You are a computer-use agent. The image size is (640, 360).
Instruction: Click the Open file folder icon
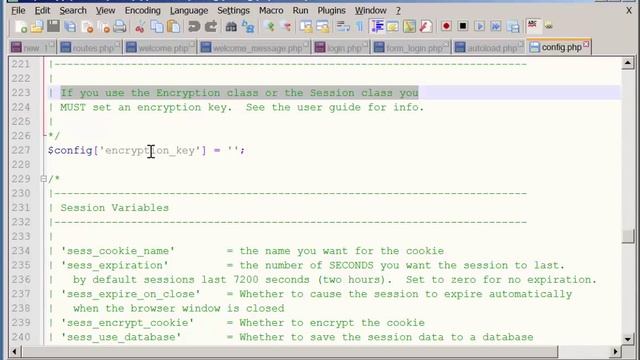click(37, 27)
